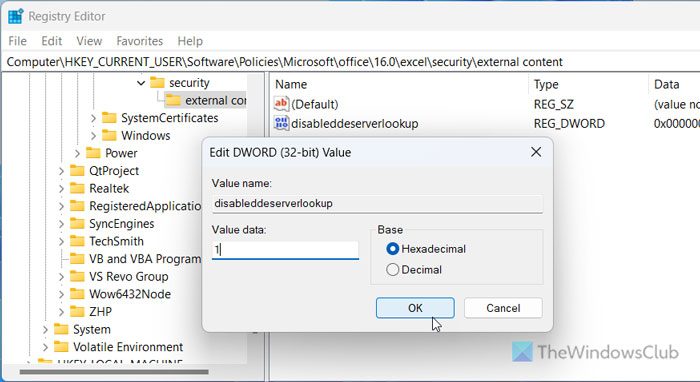Select the disableddeserverlookup value name

point(355,124)
